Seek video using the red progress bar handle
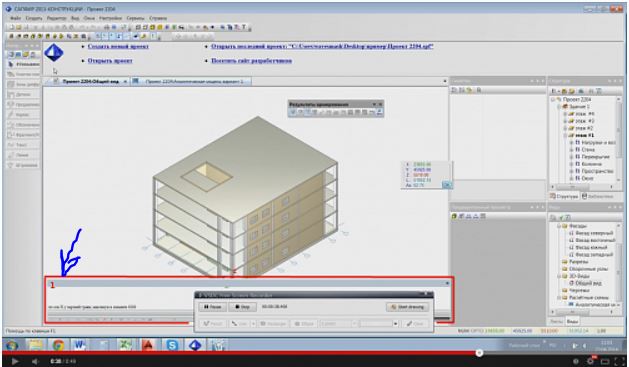Image resolution: width=629 pixels, height=367 pixels. [479, 353]
